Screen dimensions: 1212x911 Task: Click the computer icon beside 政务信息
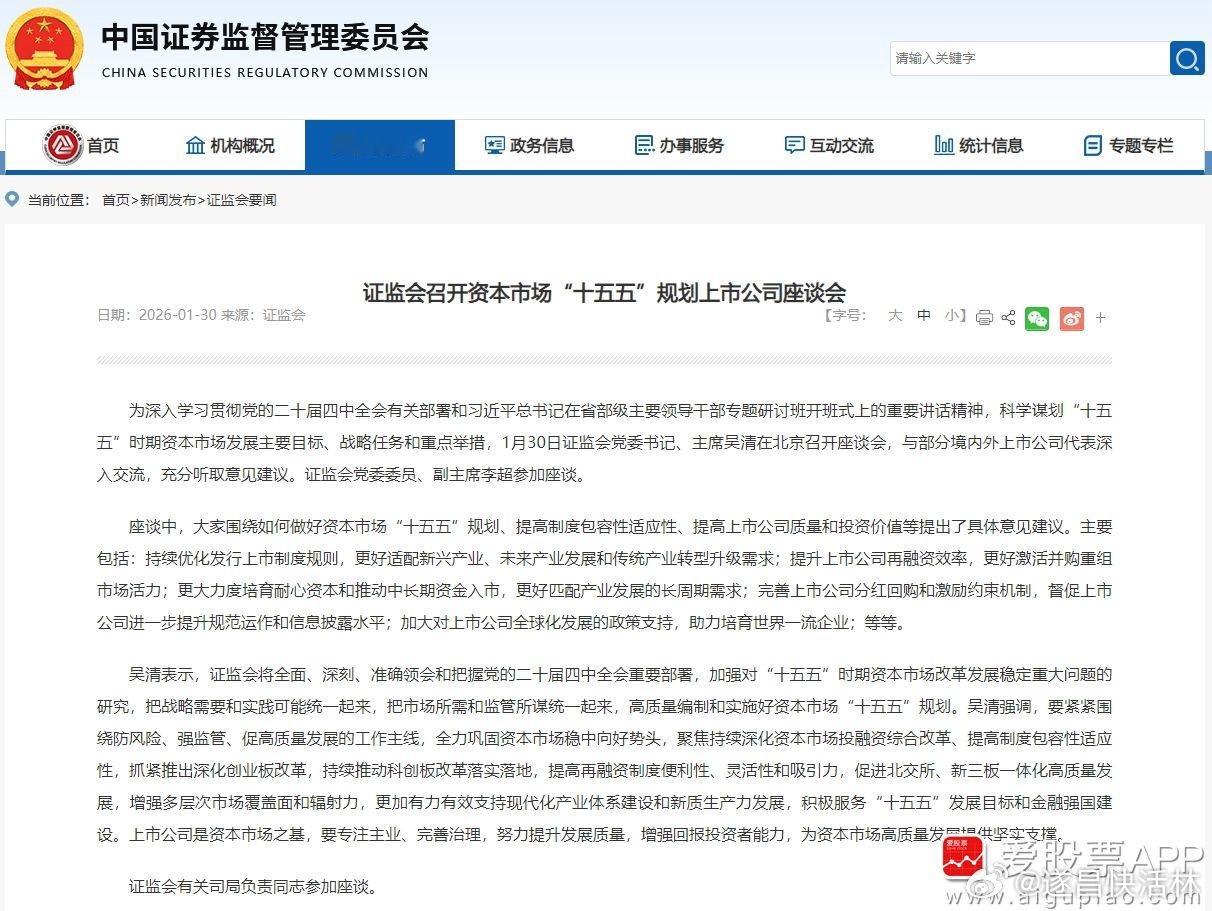[493, 145]
